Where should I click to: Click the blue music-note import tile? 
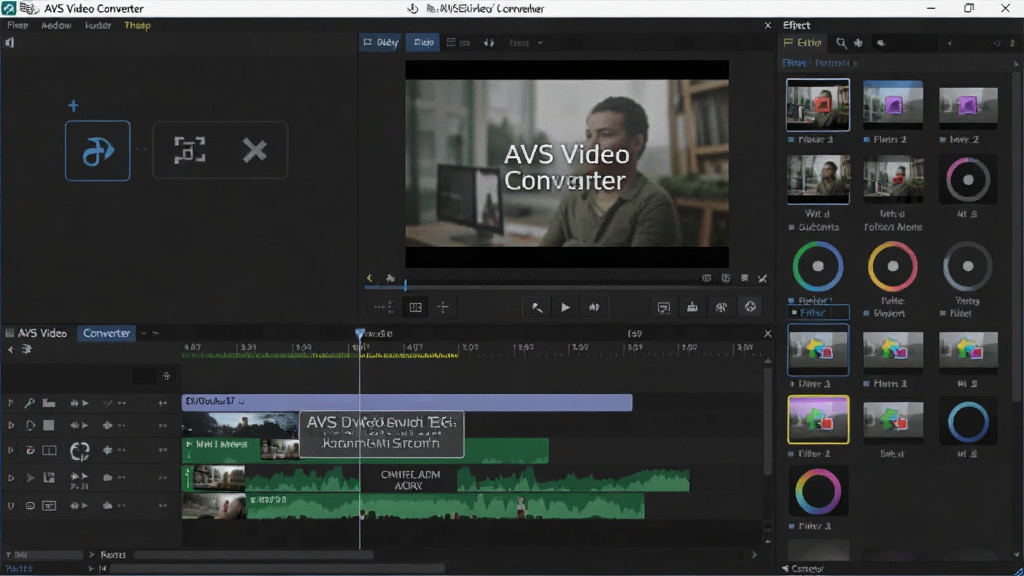coord(97,151)
